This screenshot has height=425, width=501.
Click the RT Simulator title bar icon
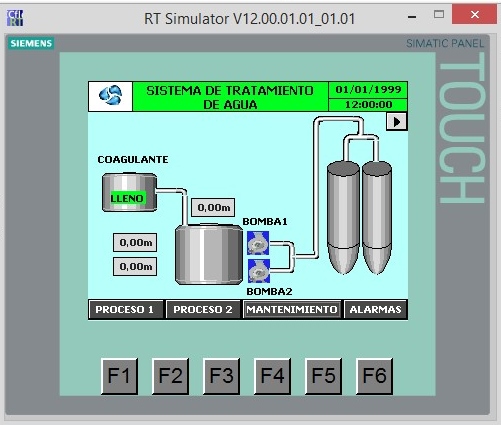pos(15,18)
